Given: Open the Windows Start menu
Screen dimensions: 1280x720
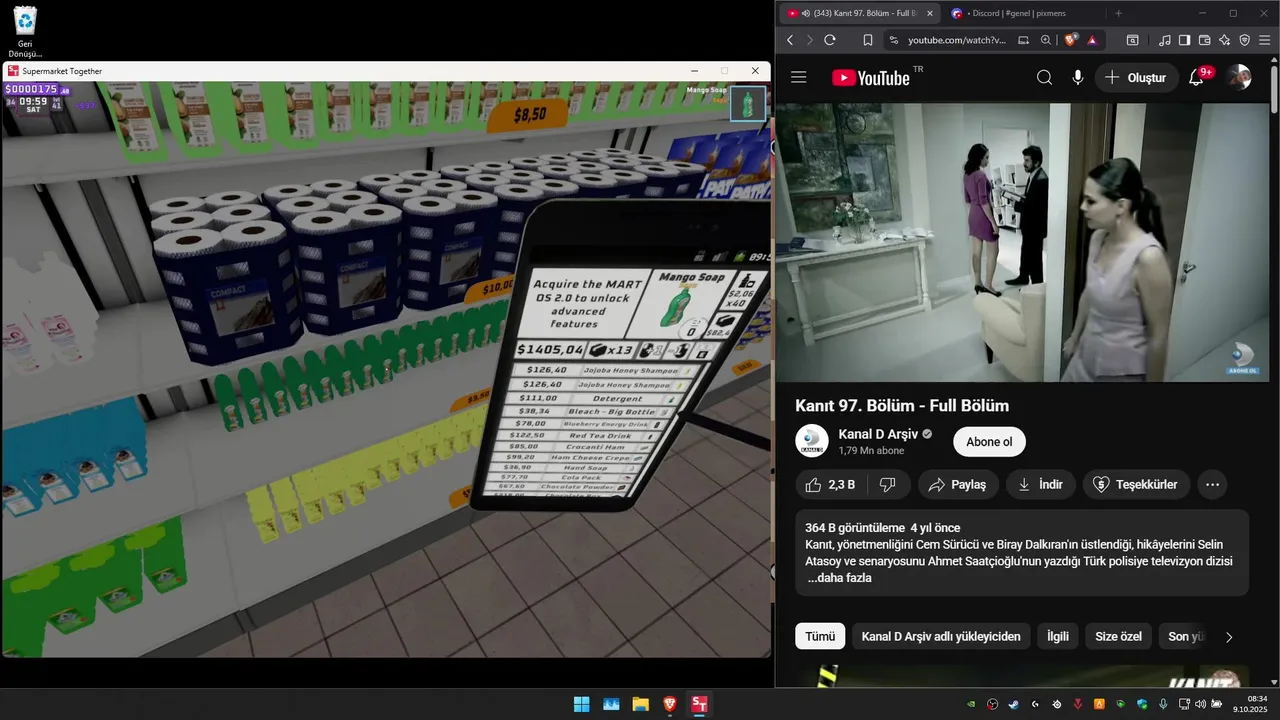Looking at the screenshot, I should tap(581, 704).
